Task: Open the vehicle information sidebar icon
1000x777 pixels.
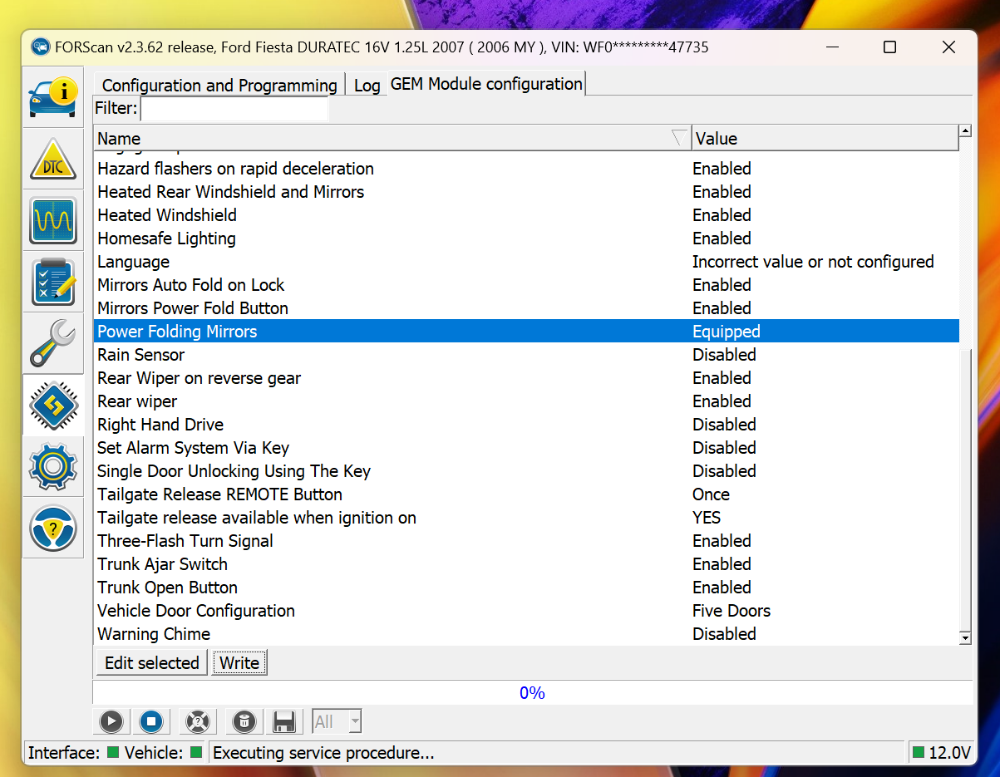Action: click(x=53, y=98)
